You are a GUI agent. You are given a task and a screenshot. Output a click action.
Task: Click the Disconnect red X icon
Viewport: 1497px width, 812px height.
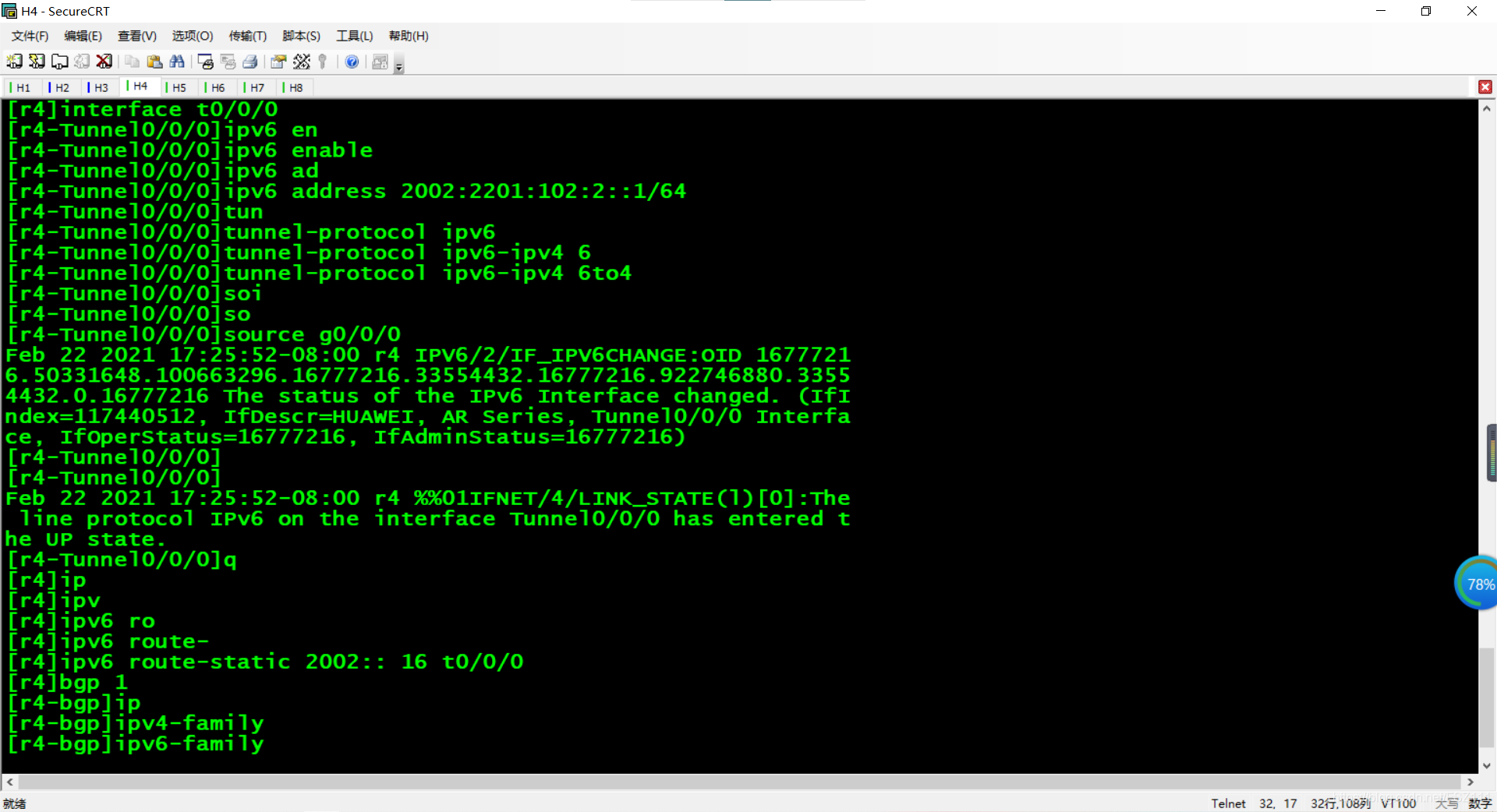[104, 62]
